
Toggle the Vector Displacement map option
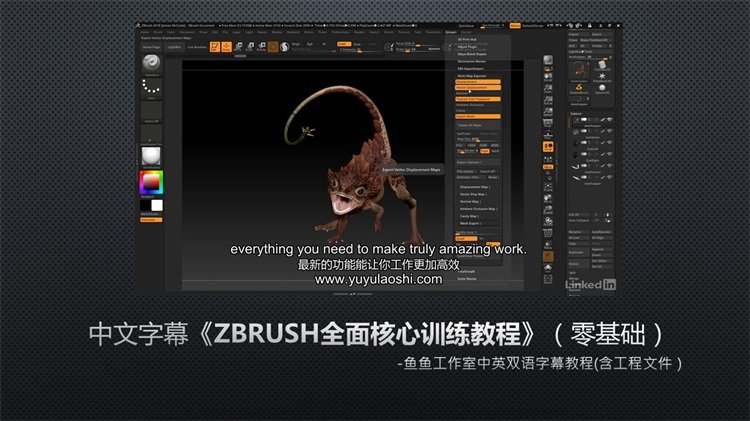click(x=478, y=88)
